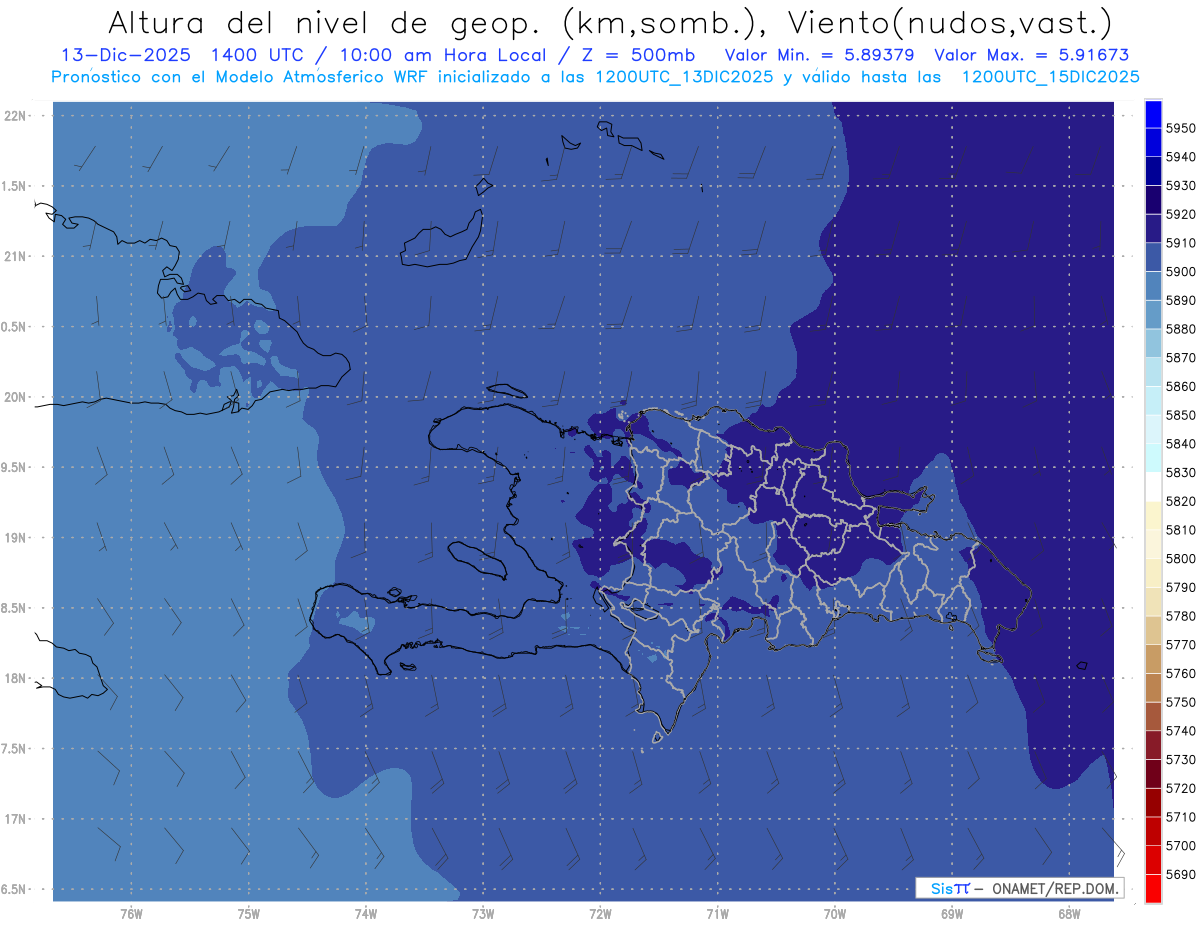Click the '75W' longitude label
This screenshot has width=1200, height=927.
[x=248, y=913]
